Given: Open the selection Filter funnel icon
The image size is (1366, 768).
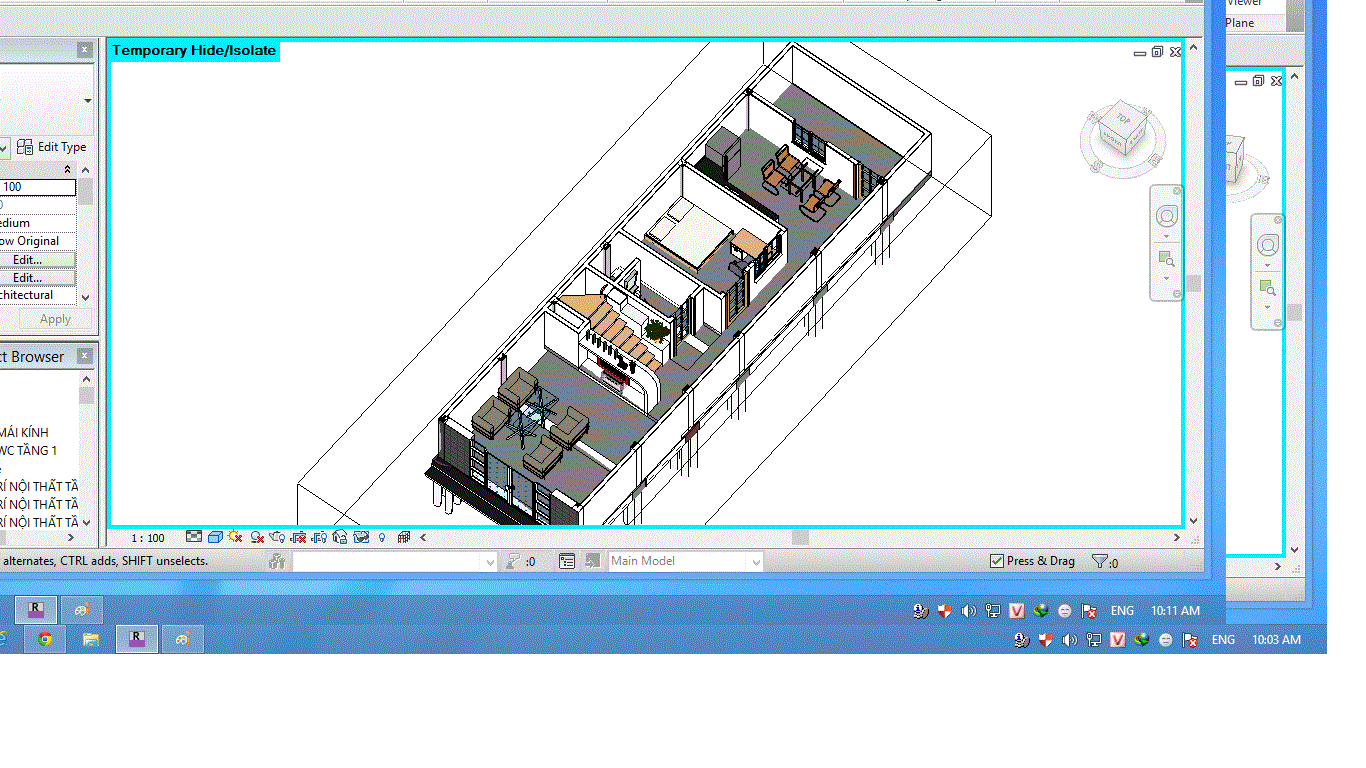Looking at the screenshot, I should [1100, 561].
